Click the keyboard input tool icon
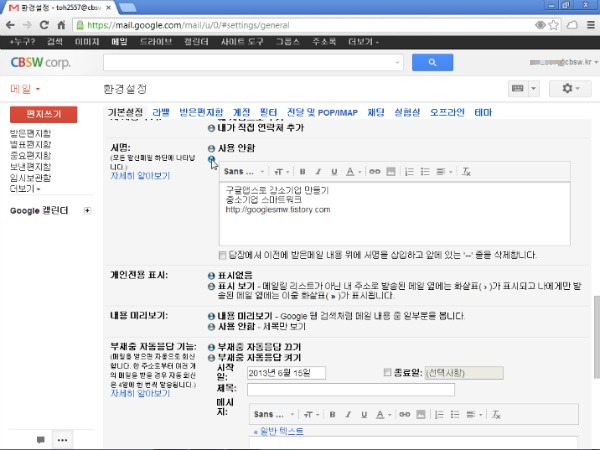This screenshot has width=600, height=450. (x=518, y=89)
